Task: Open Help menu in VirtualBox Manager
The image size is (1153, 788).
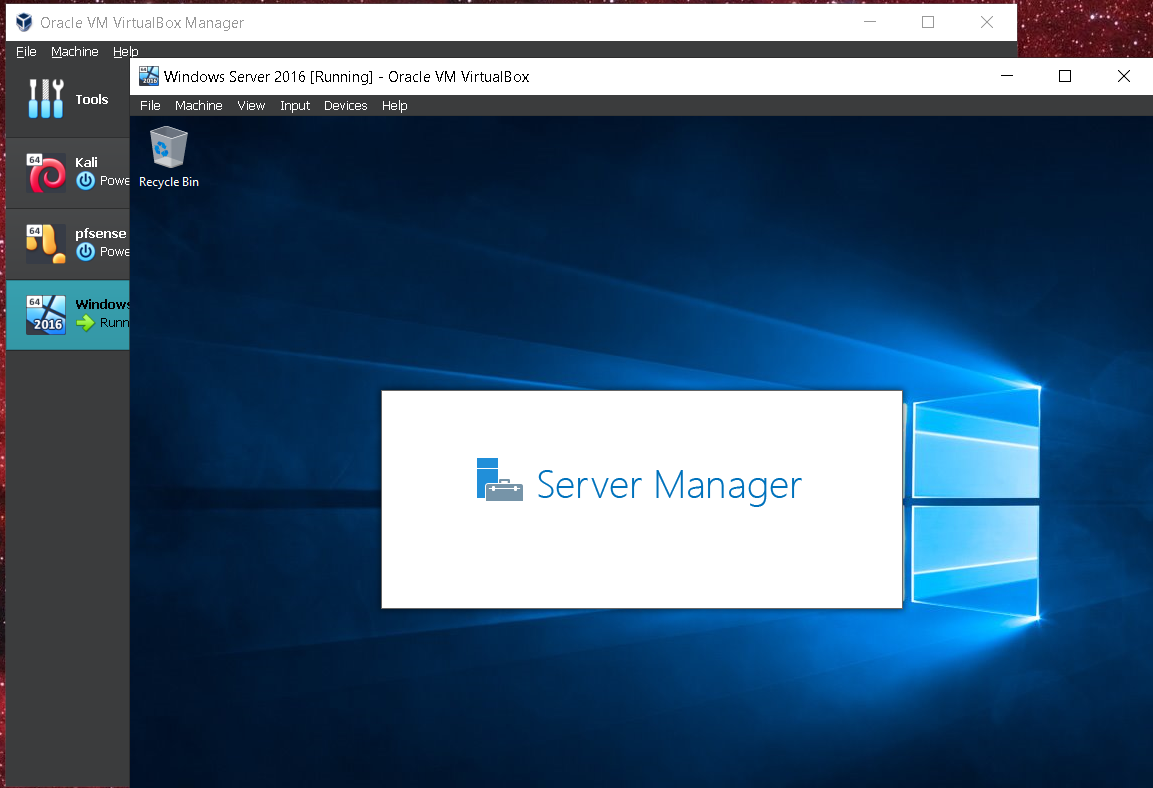Action: (x=126, y=51)
